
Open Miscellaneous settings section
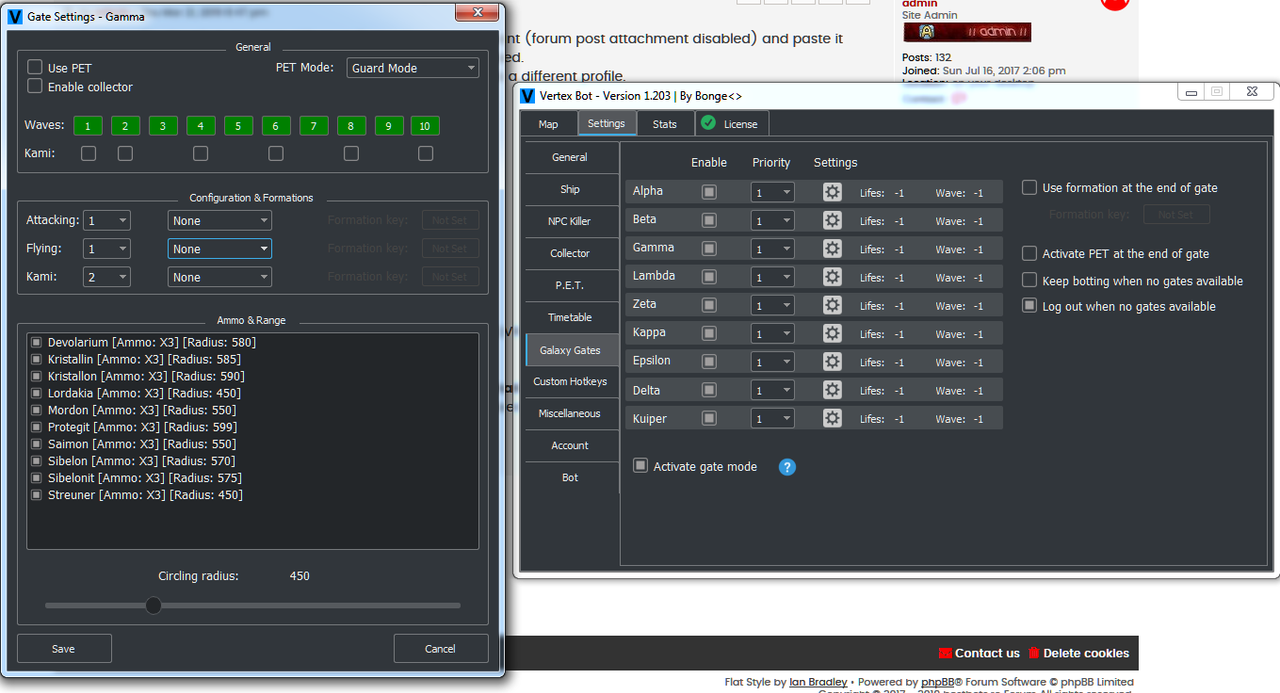tap(570, 413)
